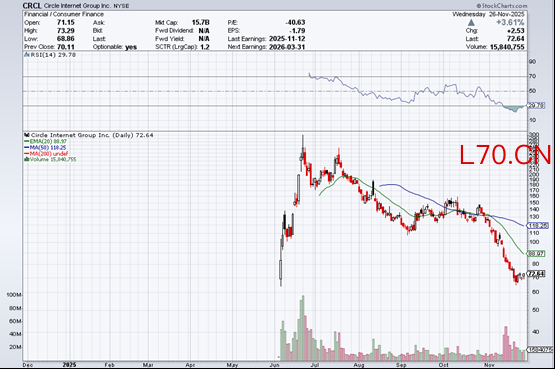Screen dimensions: 555x369
Task: Click the RSI(14) 29.78 legend label
Action: click(x=53, y=55)
